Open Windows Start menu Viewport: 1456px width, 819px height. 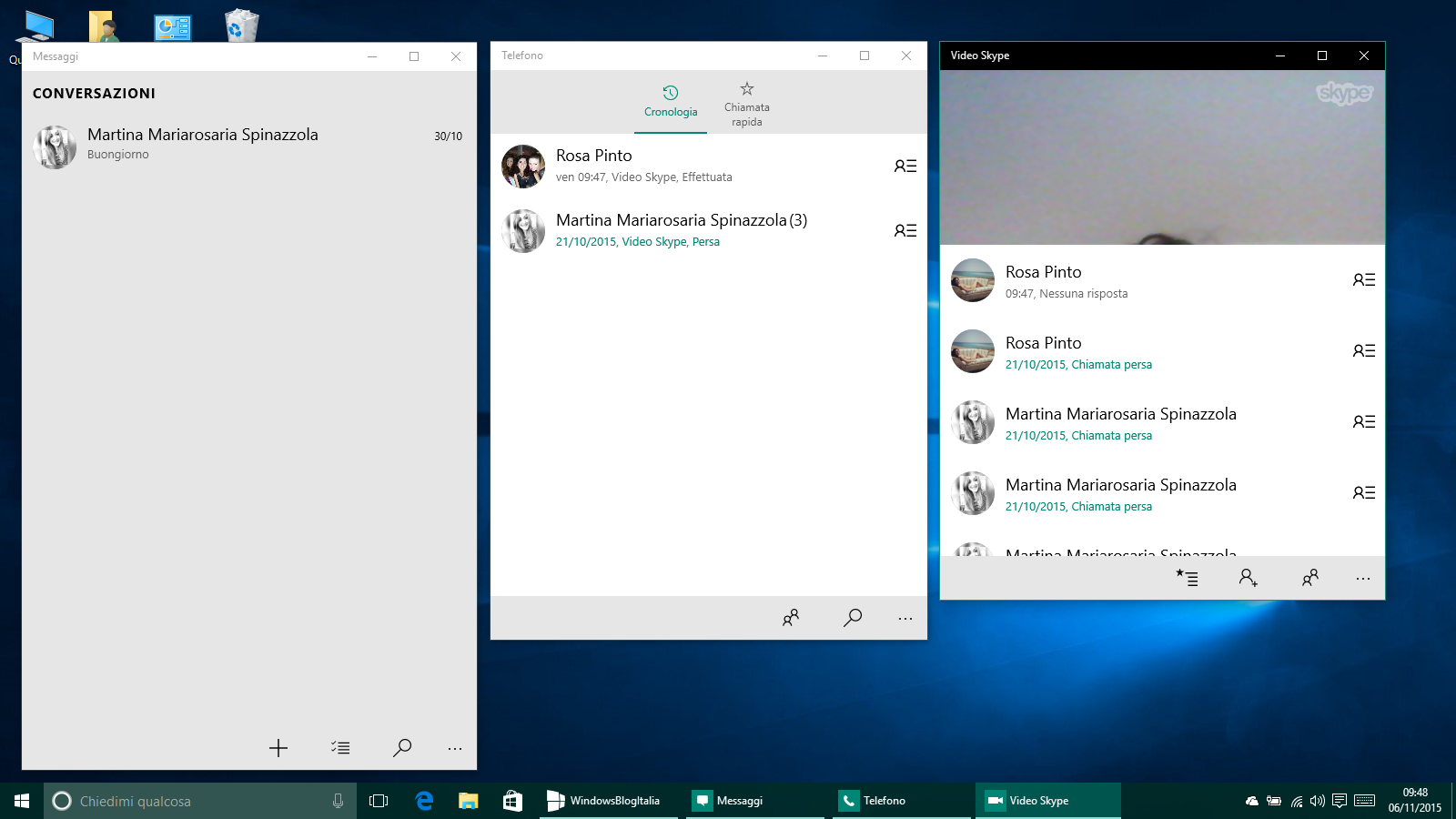pos(22,801)
